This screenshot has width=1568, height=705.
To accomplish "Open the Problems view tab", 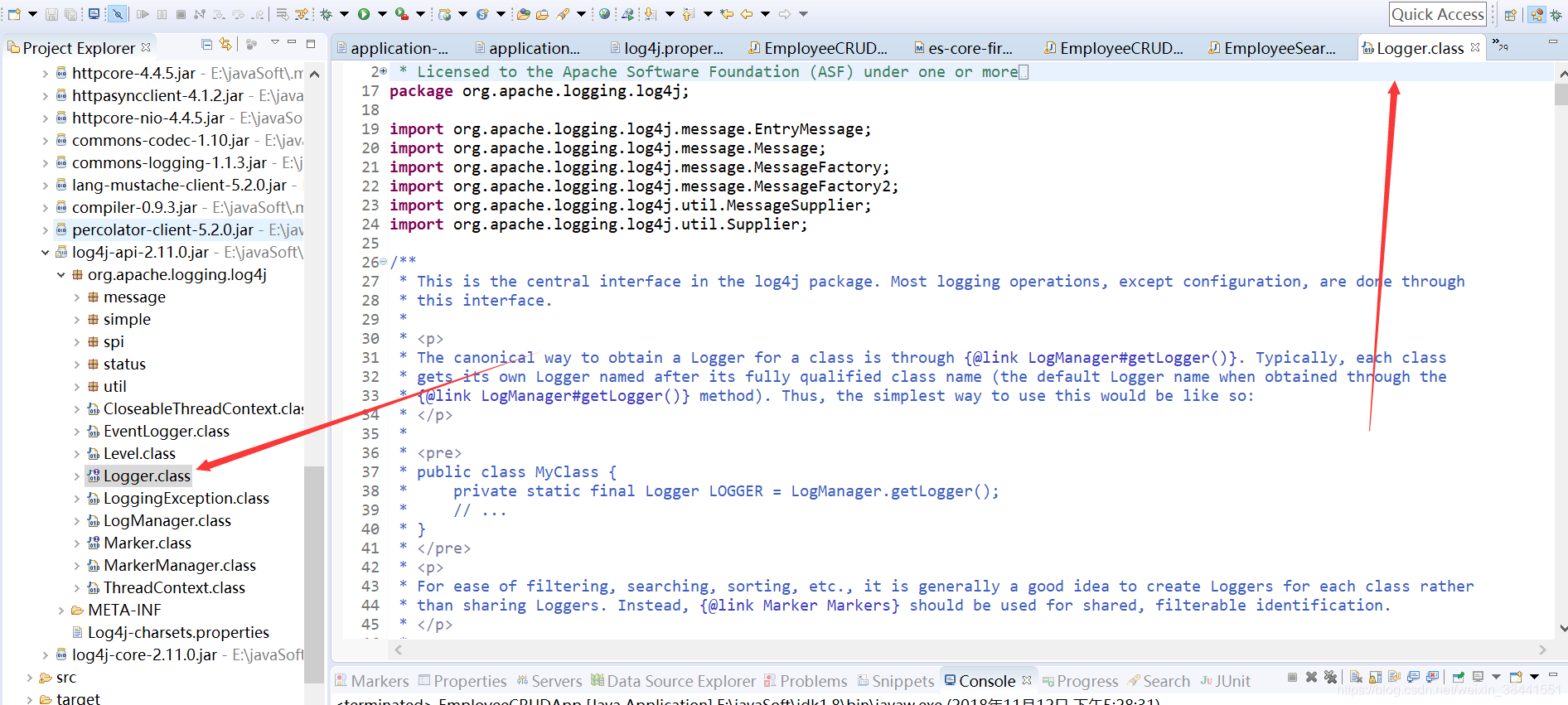I will coord(806,681).
